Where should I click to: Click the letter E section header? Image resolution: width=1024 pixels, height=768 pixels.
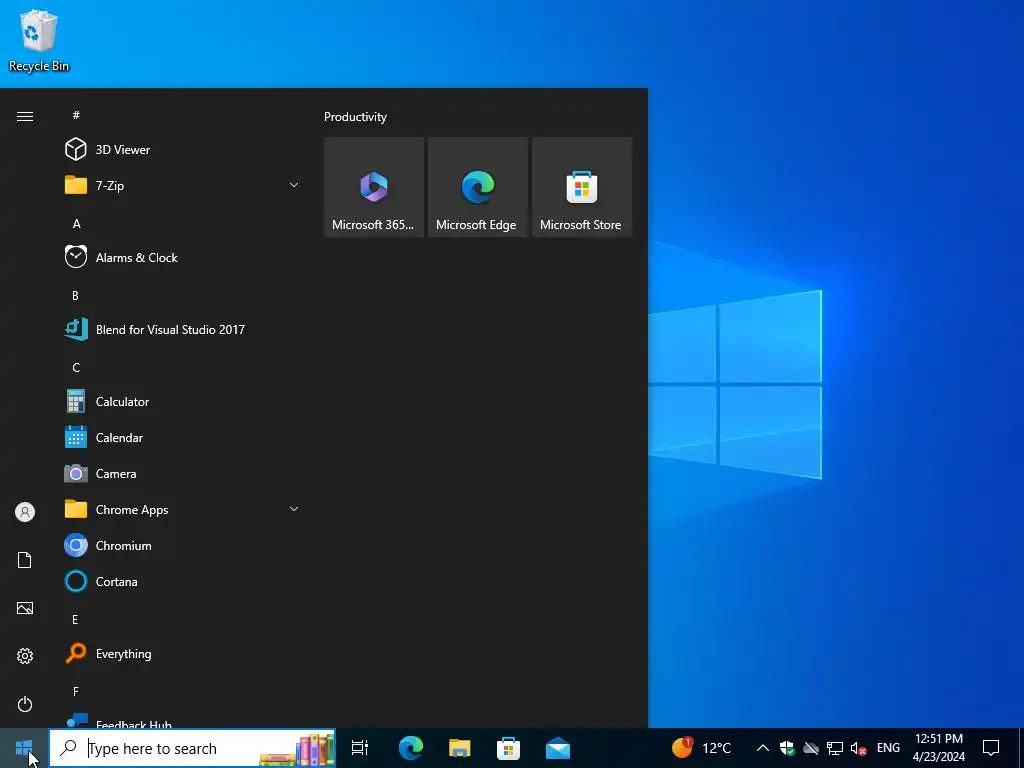coord(76,620)
